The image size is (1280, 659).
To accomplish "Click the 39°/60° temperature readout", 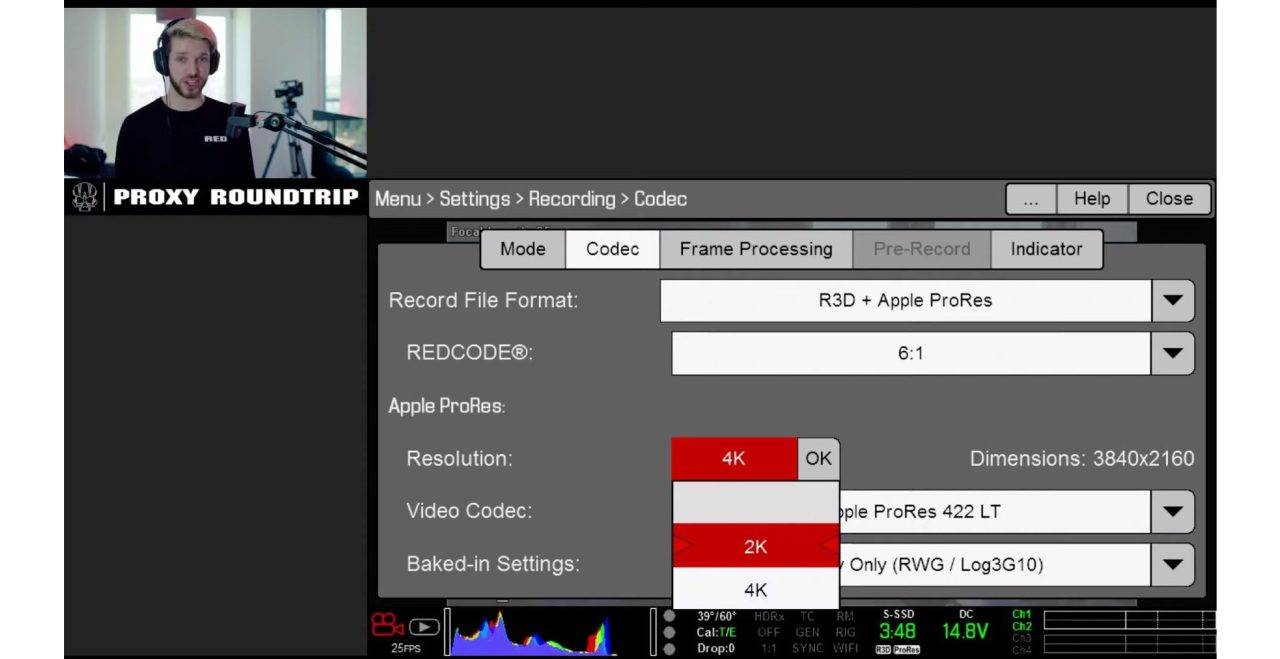I will [x=717, y=616].
